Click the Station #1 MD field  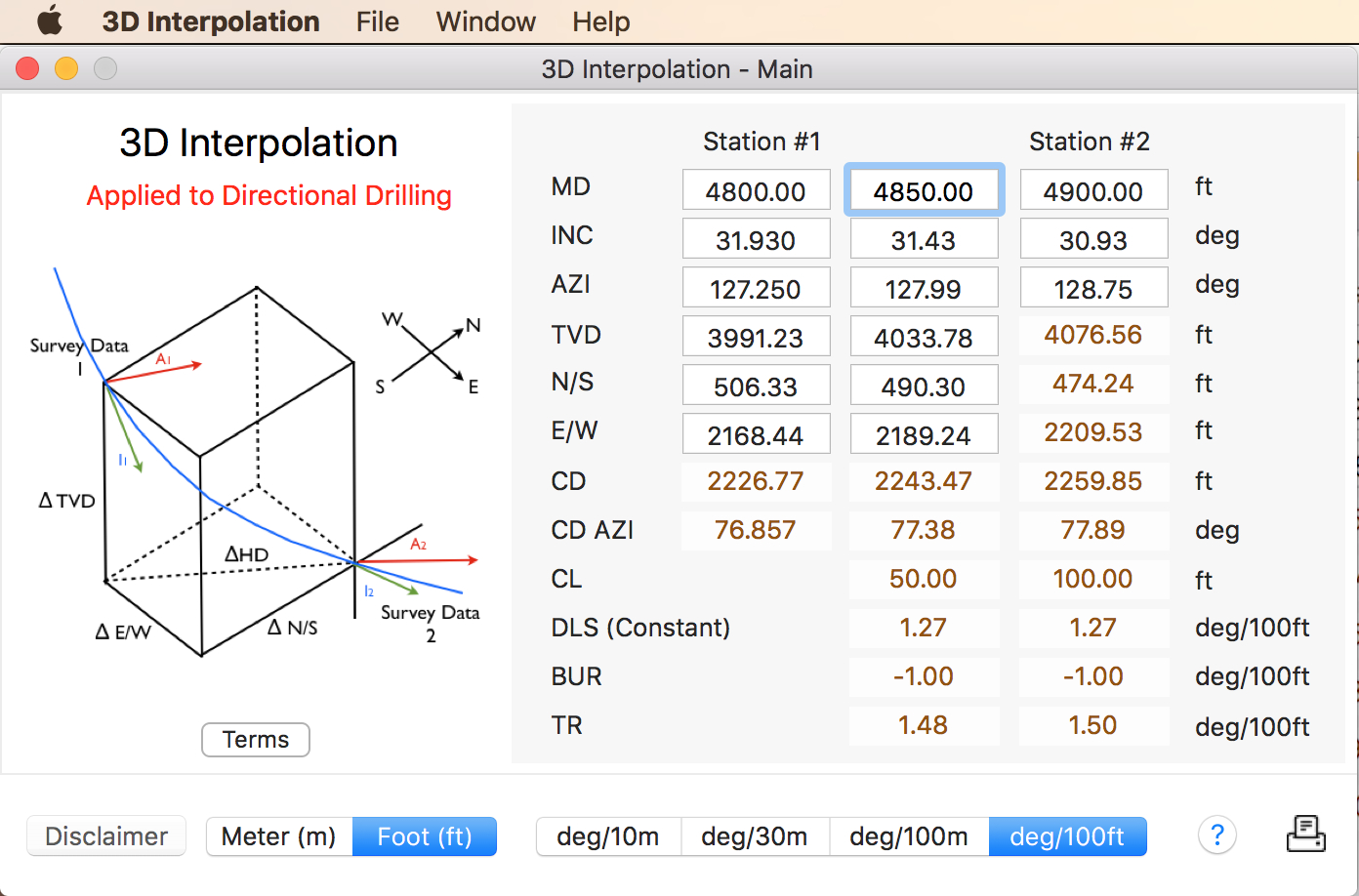pyautogui.click(x=756, y=190)
